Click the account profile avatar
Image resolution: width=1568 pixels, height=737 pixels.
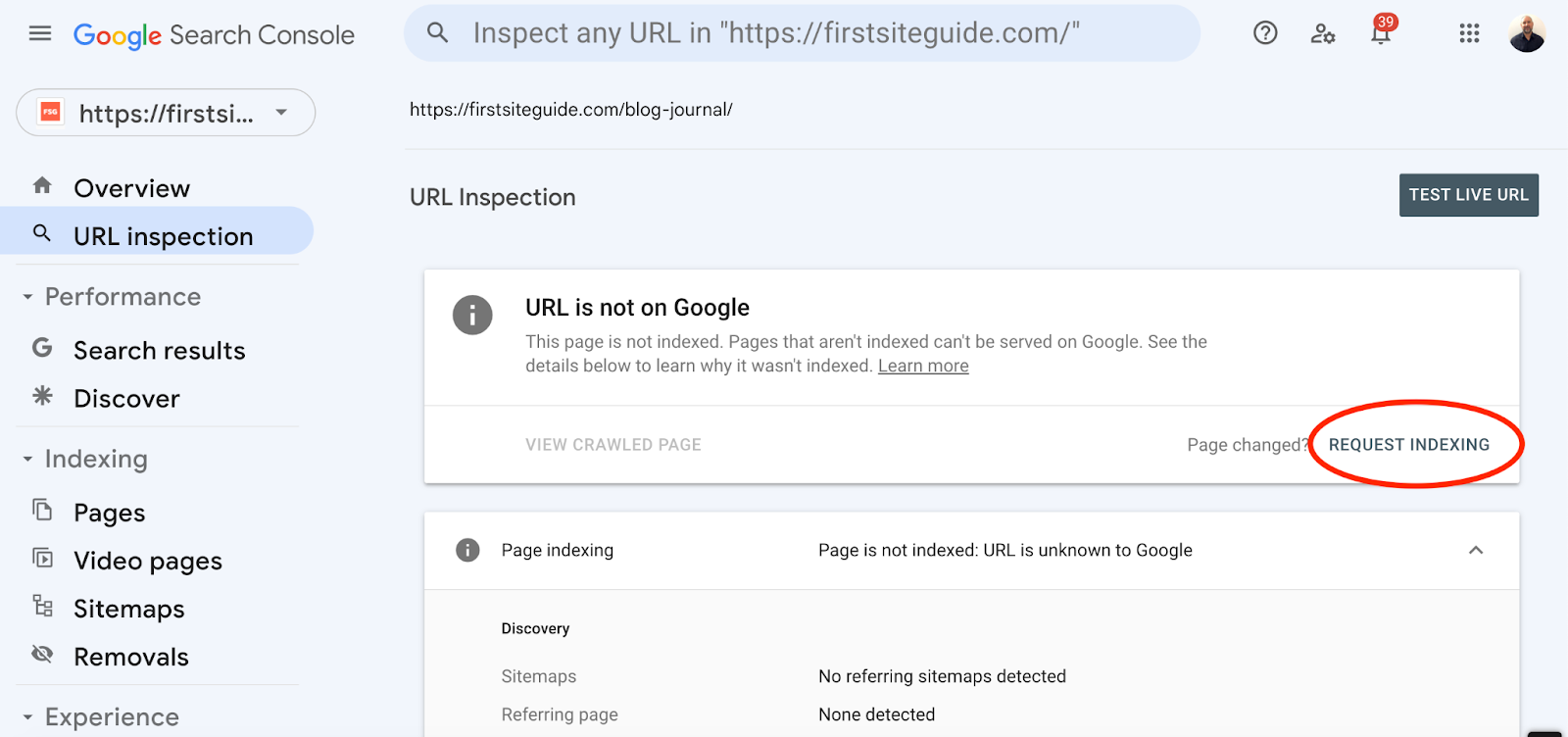[x=1527, y=34]
